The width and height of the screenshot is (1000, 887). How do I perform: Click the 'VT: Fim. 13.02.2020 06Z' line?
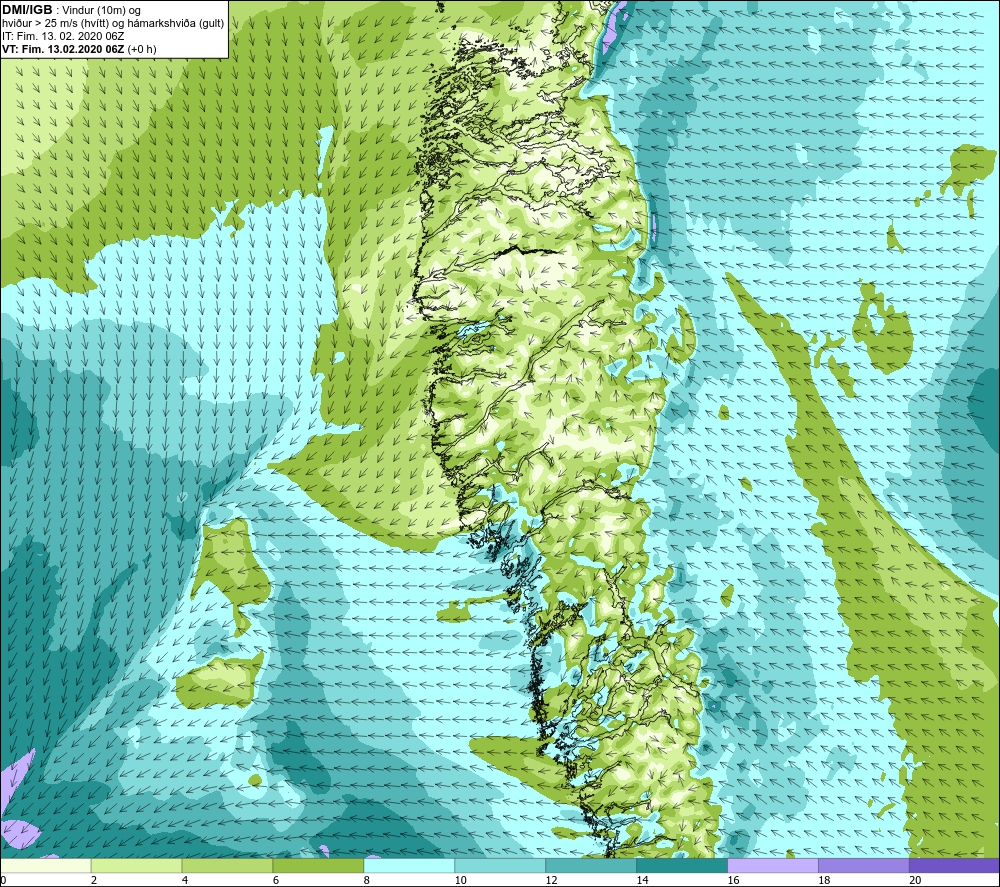[64, 49]
